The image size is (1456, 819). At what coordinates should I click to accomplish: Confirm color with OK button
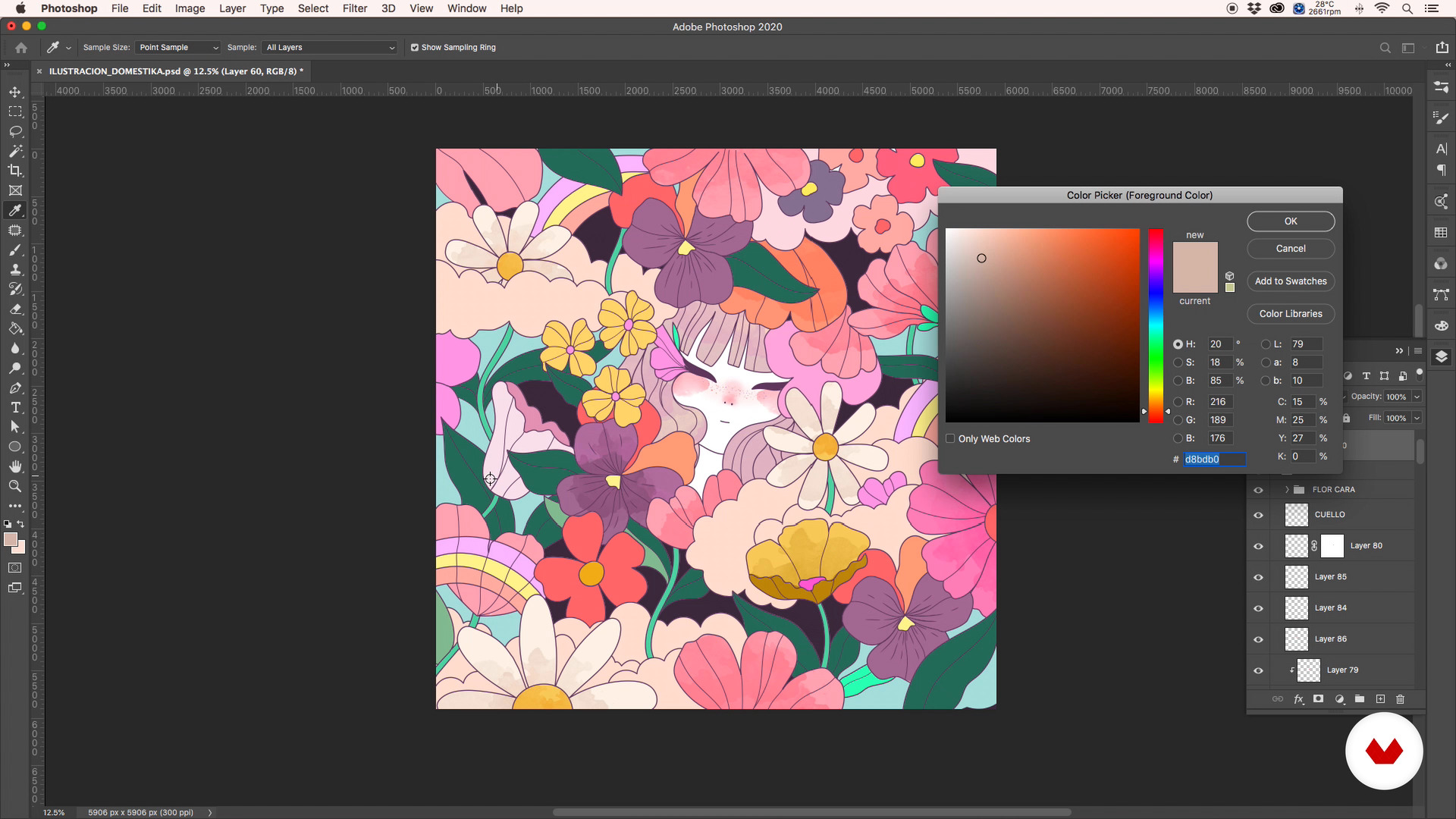coord(1291,221)
